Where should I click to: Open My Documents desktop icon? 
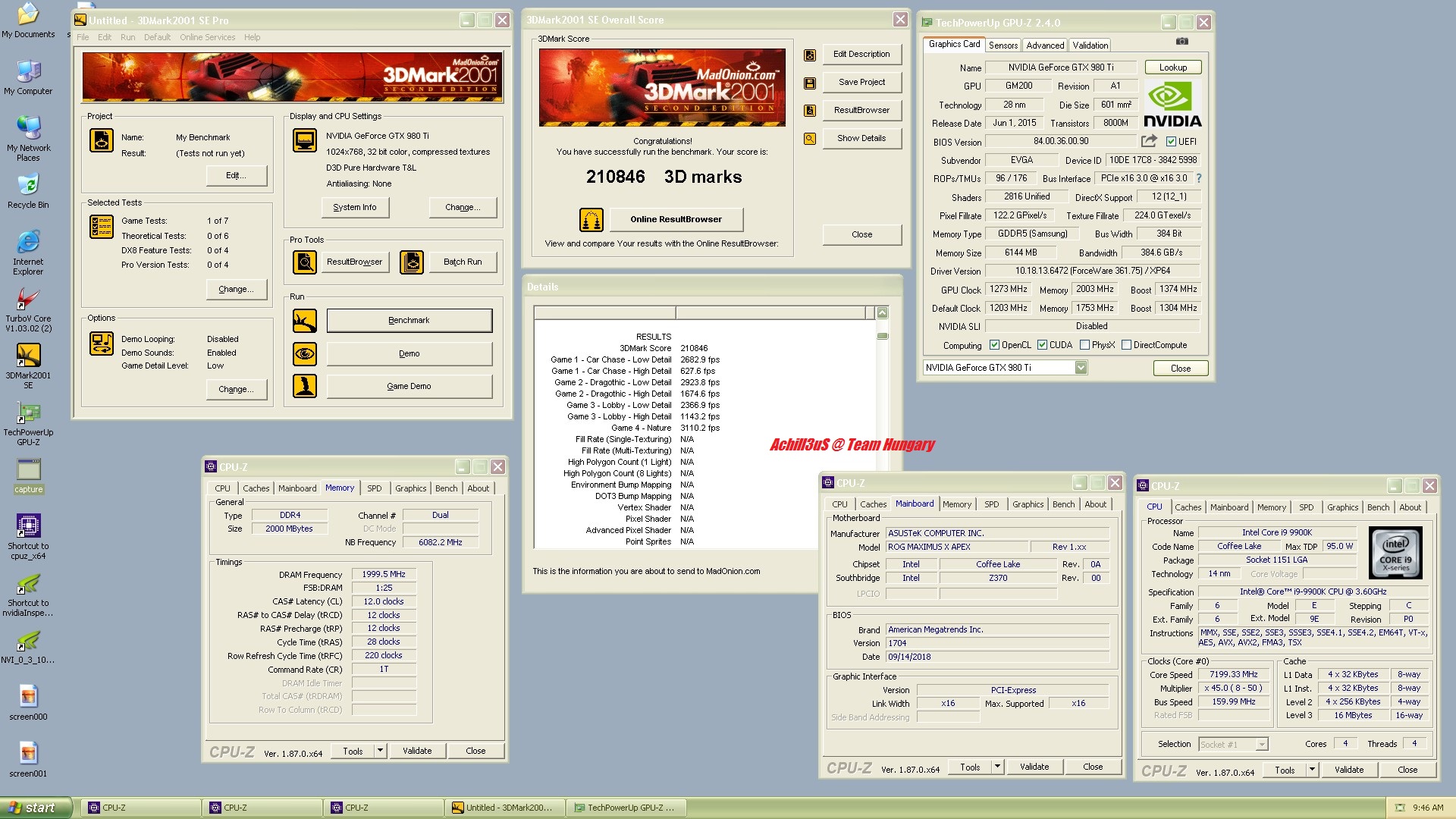pyautogui.click(x=28, y=20)
